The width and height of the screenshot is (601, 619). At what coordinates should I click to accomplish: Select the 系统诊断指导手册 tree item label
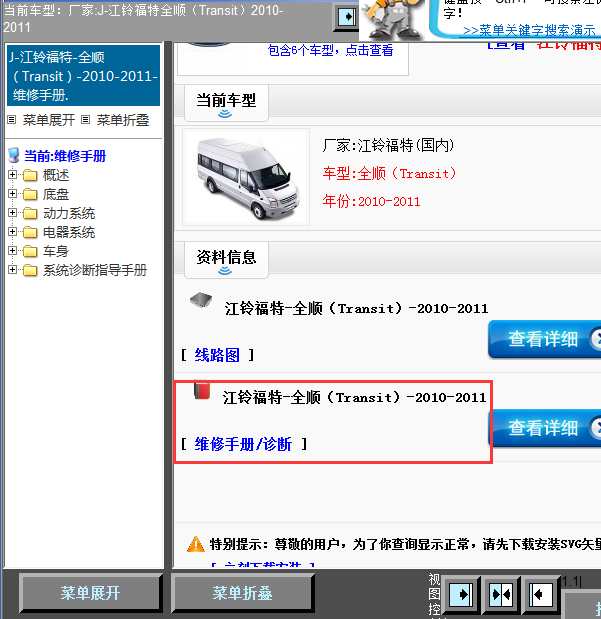pos(95,270)
